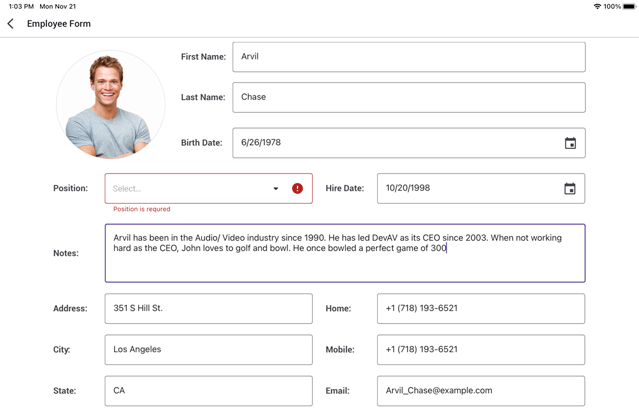
Task: Tap the battery indicator icon
Action: coord(629,6)
